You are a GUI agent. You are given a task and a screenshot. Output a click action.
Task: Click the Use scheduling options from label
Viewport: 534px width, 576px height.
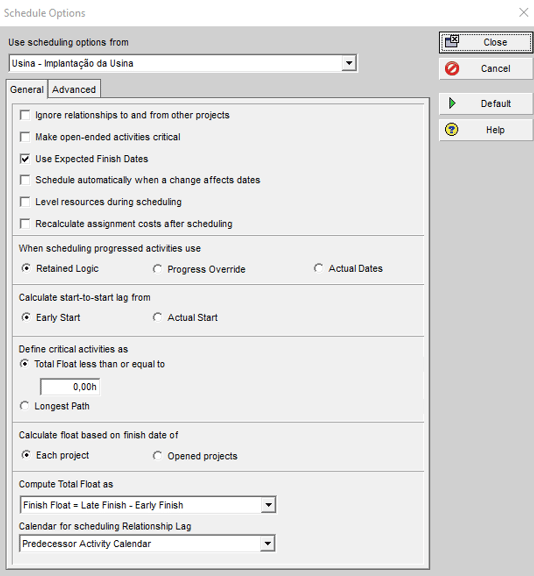point(68,42)
